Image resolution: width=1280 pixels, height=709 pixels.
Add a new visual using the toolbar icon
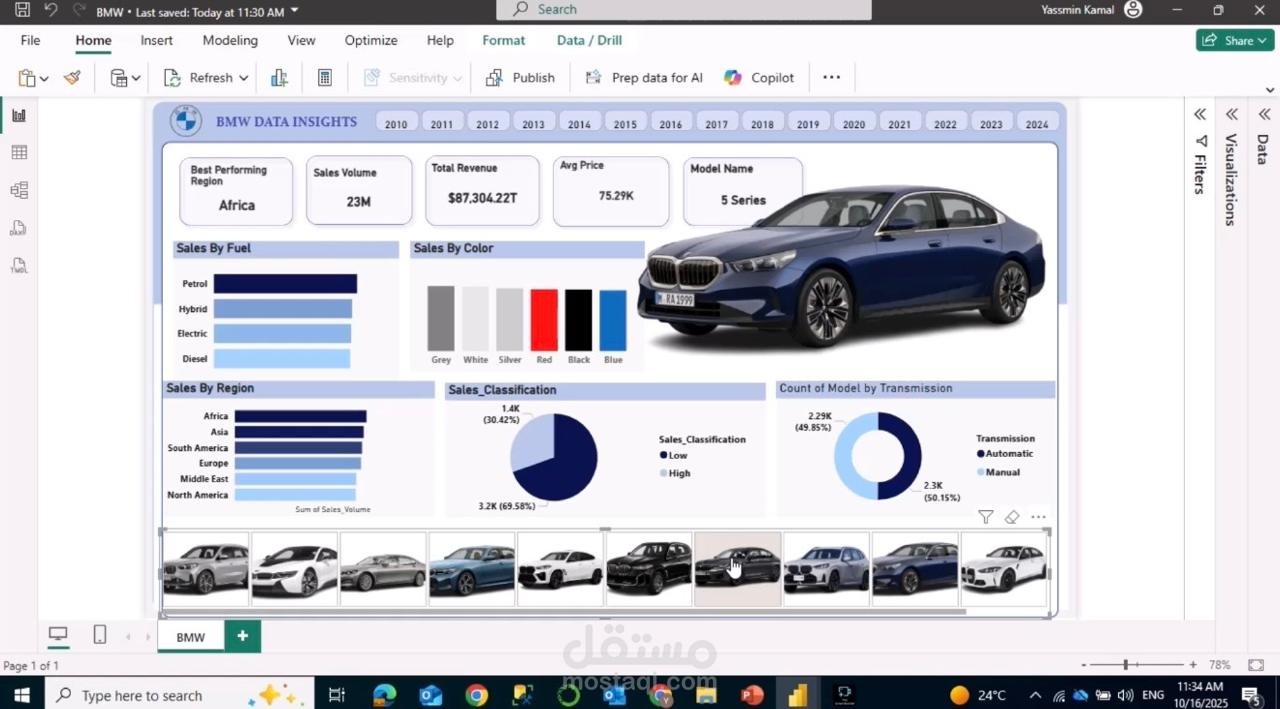click(279, 77)
